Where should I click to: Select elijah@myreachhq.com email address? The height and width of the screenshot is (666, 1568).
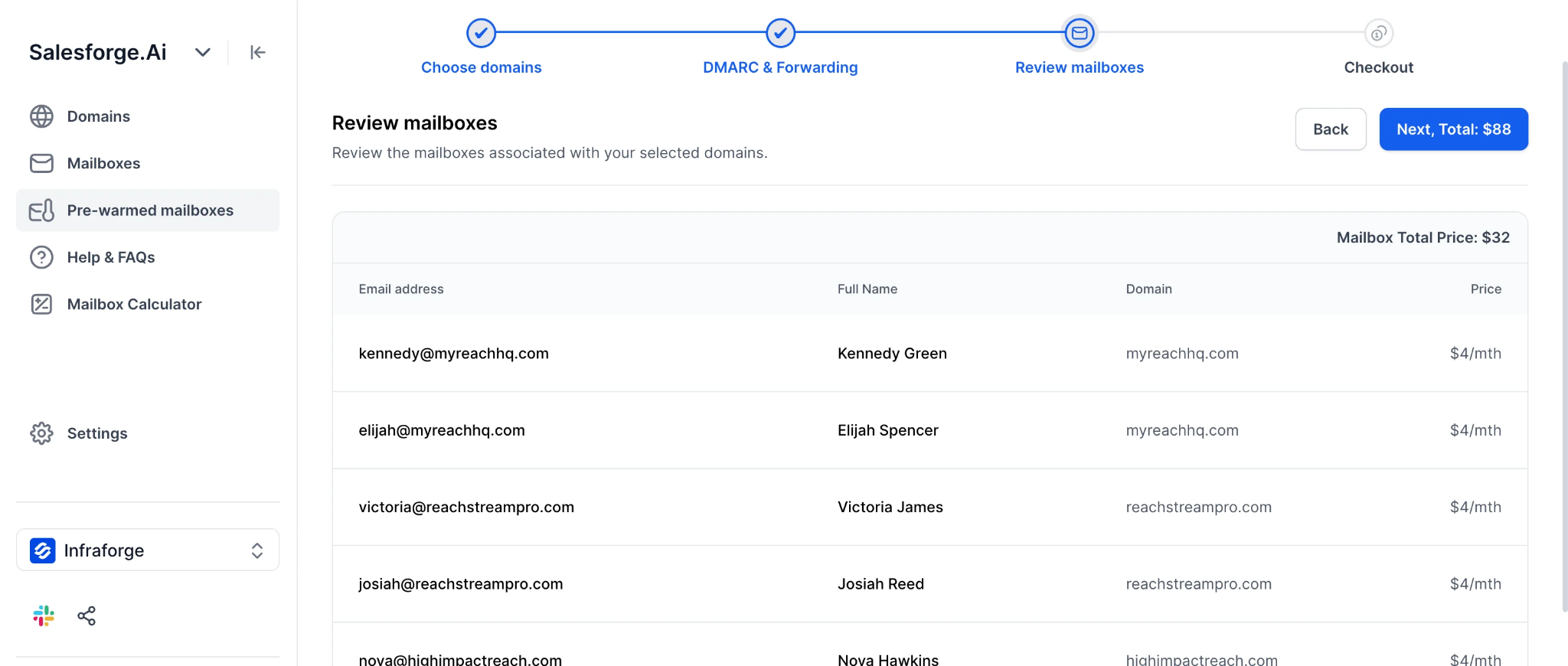442,430
